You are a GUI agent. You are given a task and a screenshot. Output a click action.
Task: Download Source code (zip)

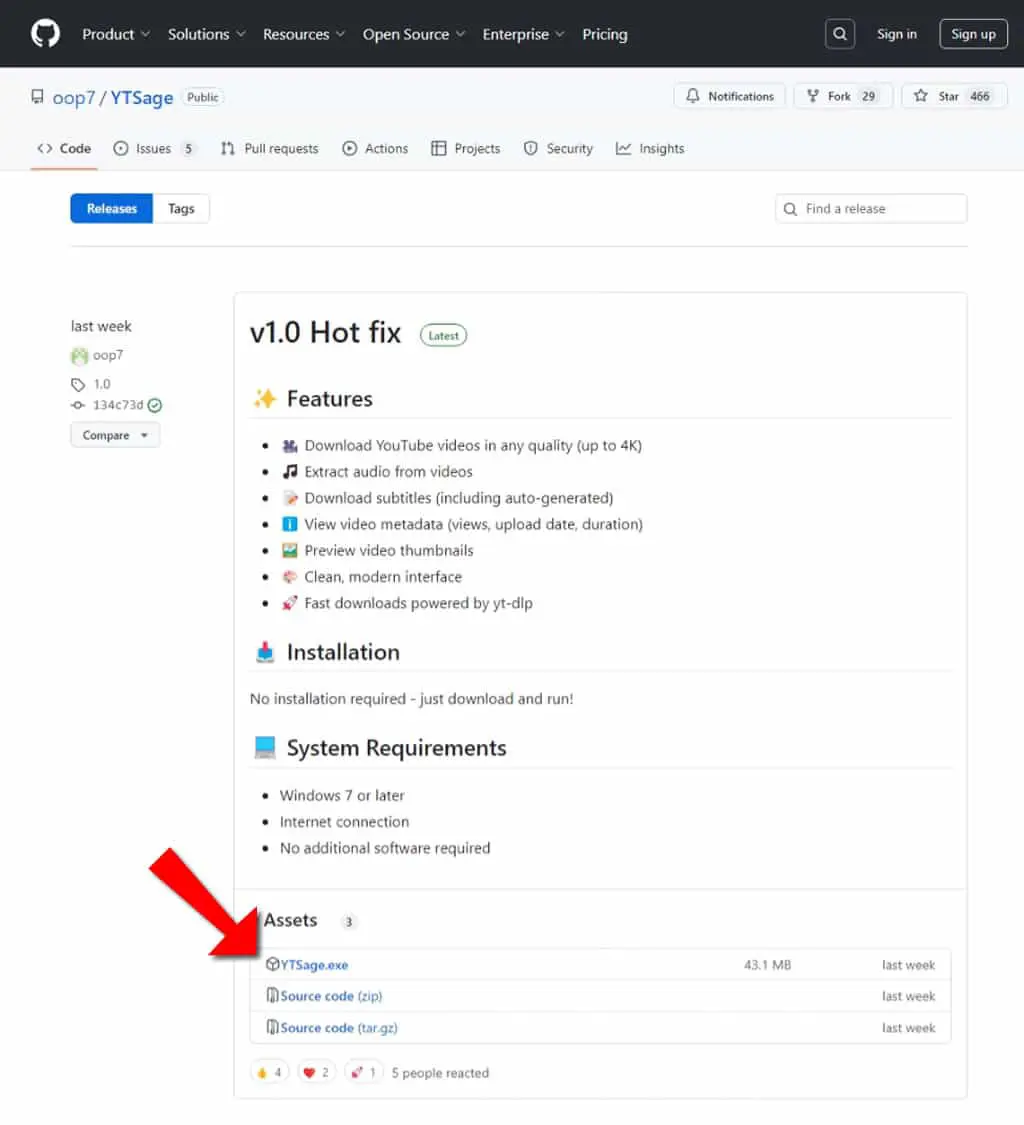coord(331,997)
